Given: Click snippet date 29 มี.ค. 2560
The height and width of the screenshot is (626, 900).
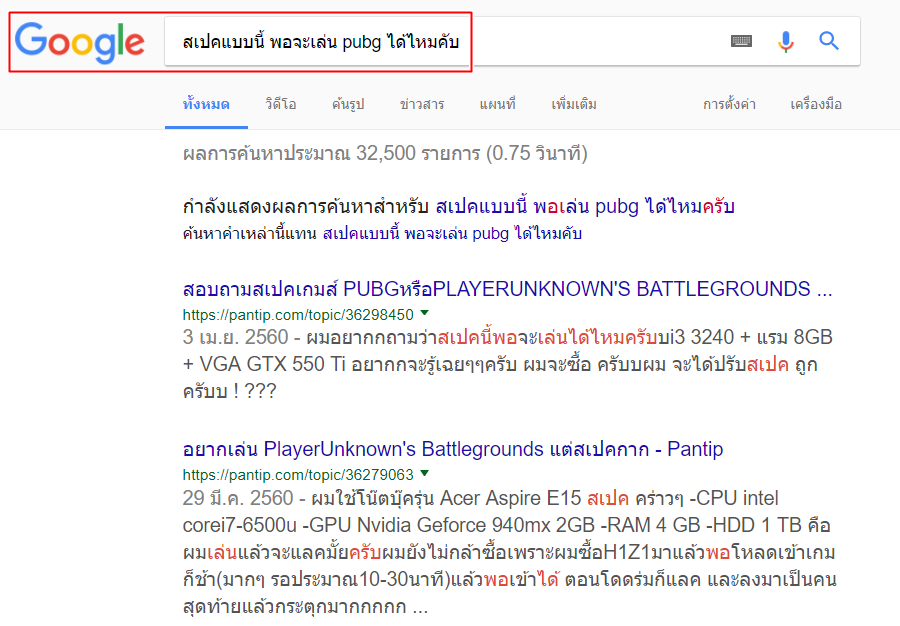Looking at the screenshot, I should coord(238,497).
